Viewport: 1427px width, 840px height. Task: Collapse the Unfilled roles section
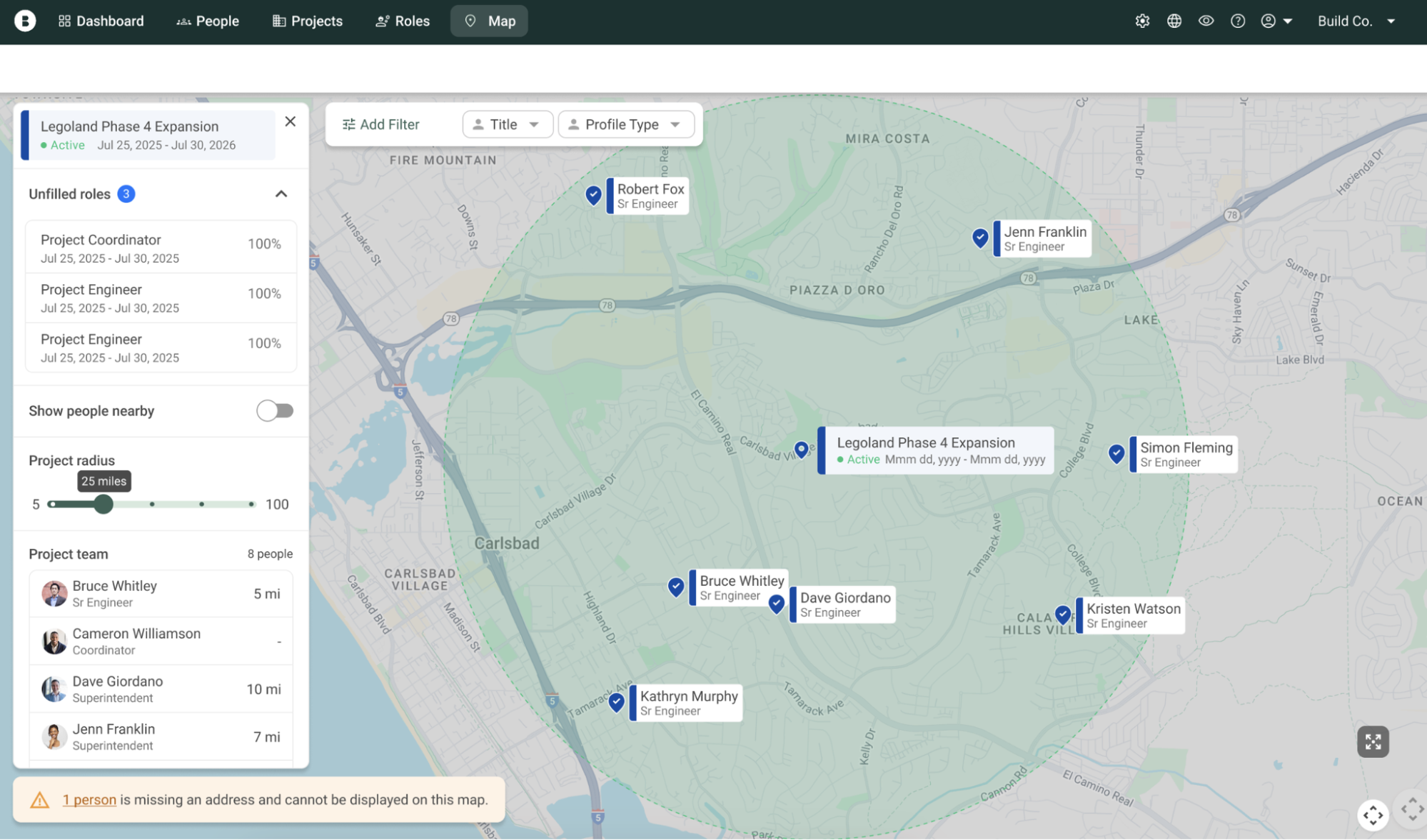click(x=281, y=194)
